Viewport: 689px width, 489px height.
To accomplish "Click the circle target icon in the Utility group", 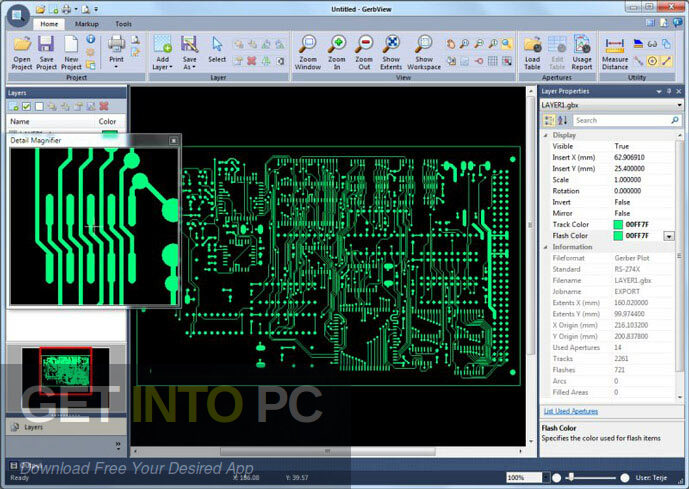I will (x=653, y=61).
